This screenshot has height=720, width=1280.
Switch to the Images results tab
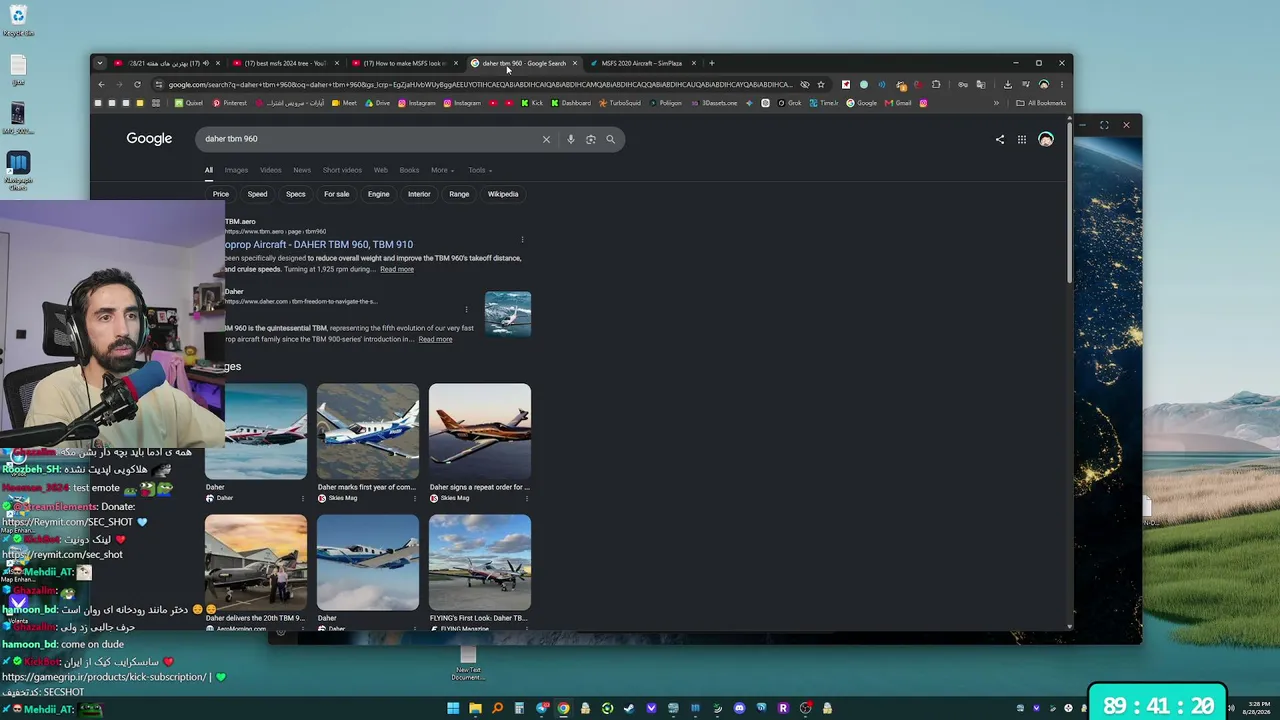tap(236, 170)
